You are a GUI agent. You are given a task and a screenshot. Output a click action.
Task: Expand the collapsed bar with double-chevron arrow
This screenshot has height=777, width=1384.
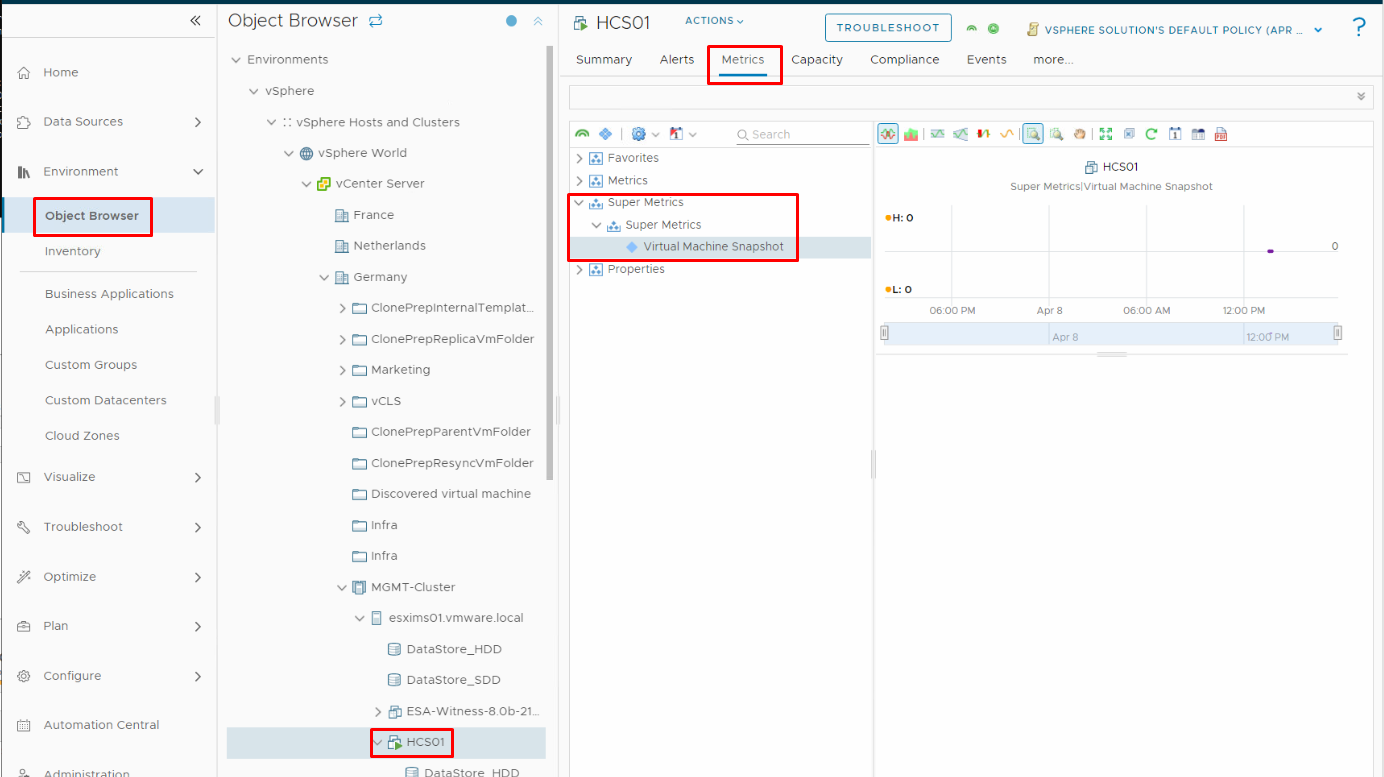[x=1360, y=96]
